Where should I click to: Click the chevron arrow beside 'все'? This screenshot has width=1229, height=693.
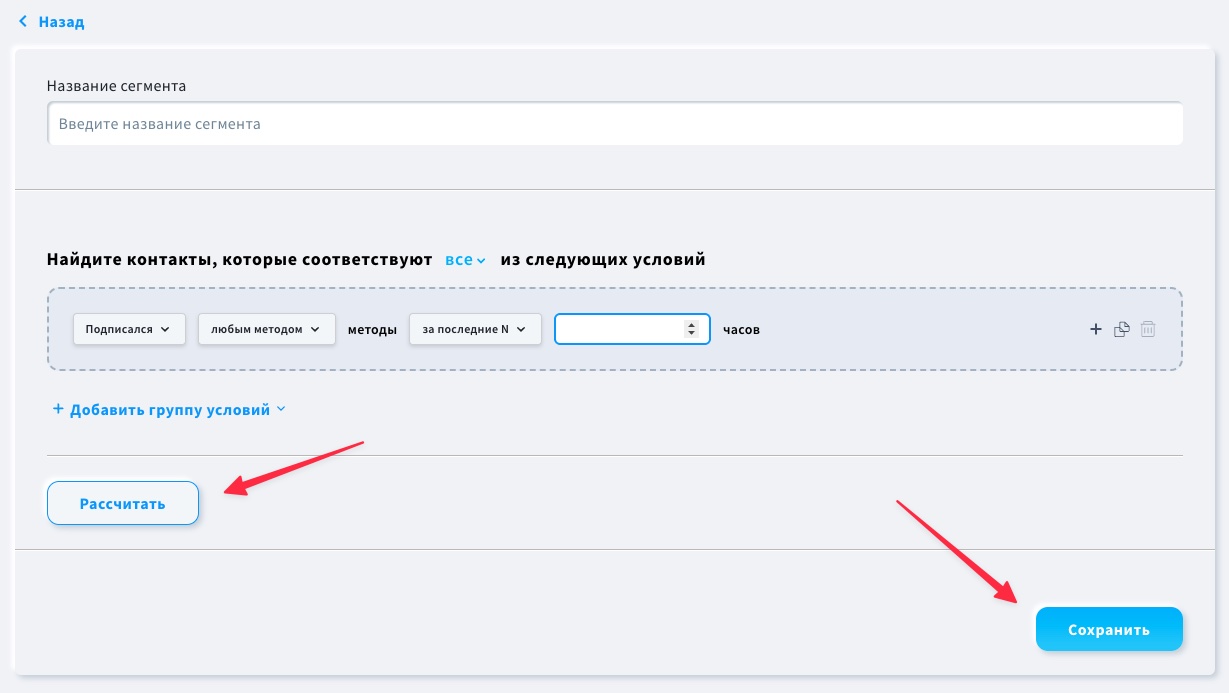click(481, 261)
